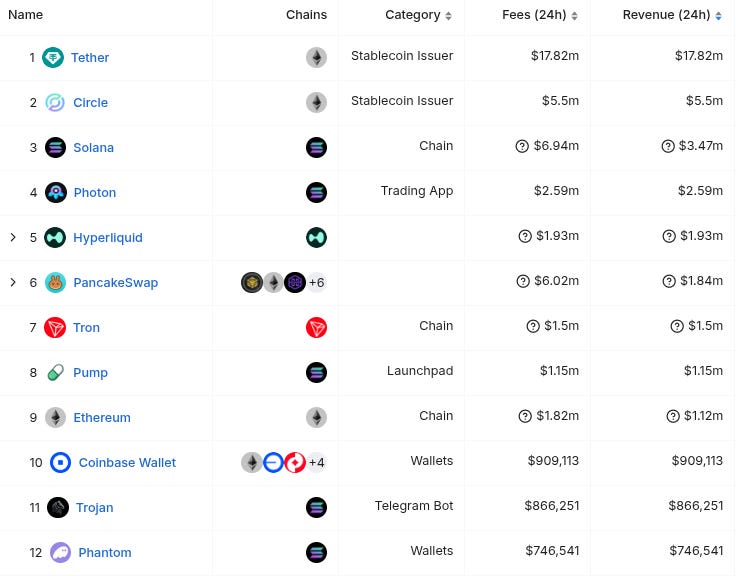Viewport: 736px width, 576px height.
Task: Click the Tether logo icon
Action: point(53,57)
